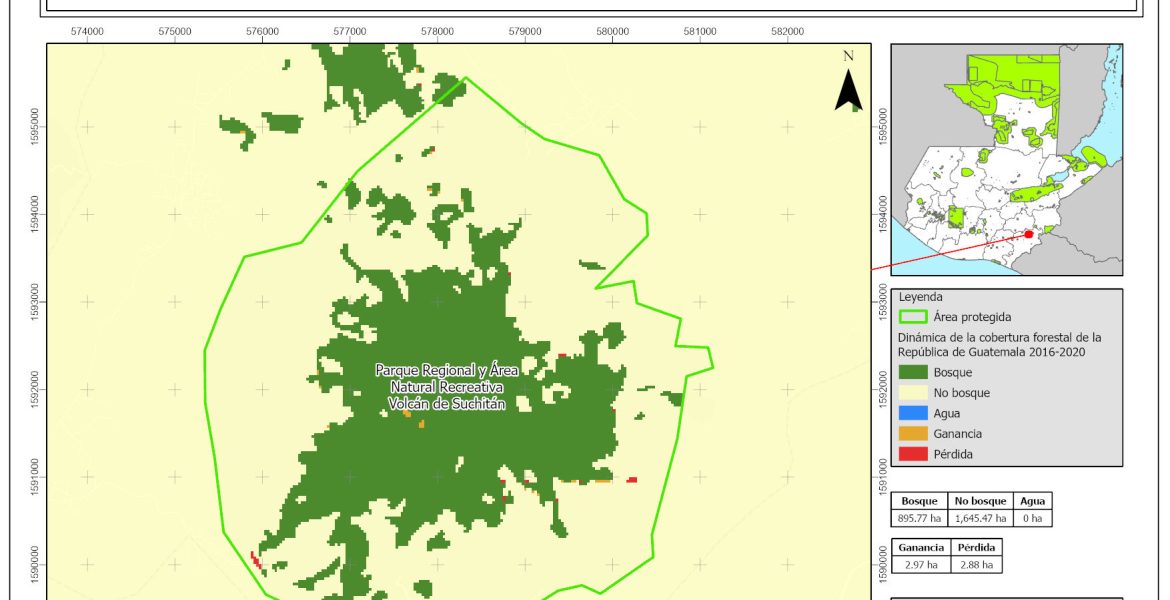The height and width of the screenshot is (600, 1170).
Task: Click the Ganancia 2.97 ha value
Action: (x=920, y=565)
